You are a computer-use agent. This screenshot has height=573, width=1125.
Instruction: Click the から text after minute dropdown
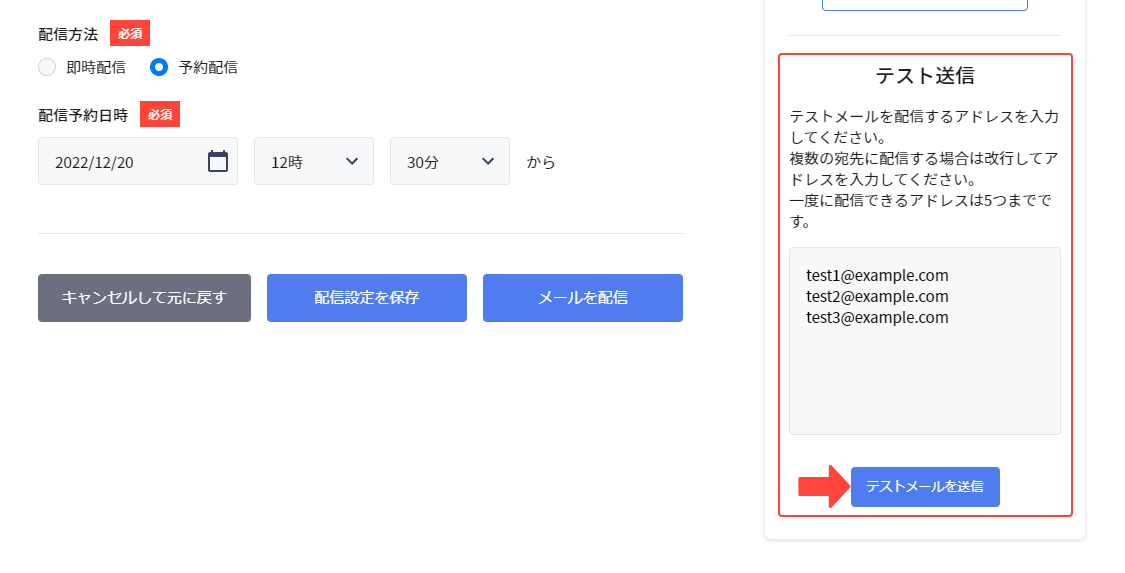click(x=541, y=162)
